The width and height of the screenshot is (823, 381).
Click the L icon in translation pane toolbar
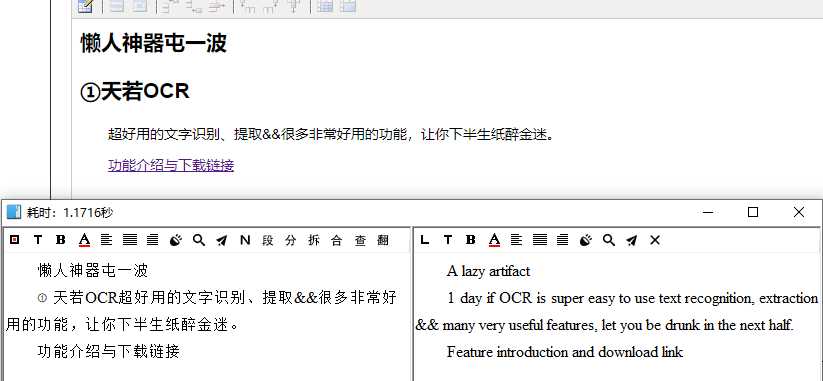[x=425, y=240]
